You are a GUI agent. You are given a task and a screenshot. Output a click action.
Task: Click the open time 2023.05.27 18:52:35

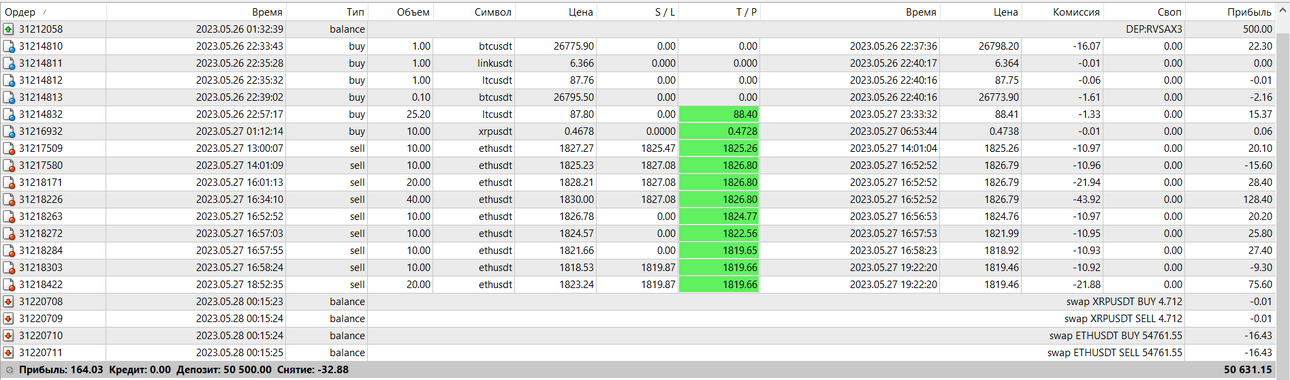point(240,284)
